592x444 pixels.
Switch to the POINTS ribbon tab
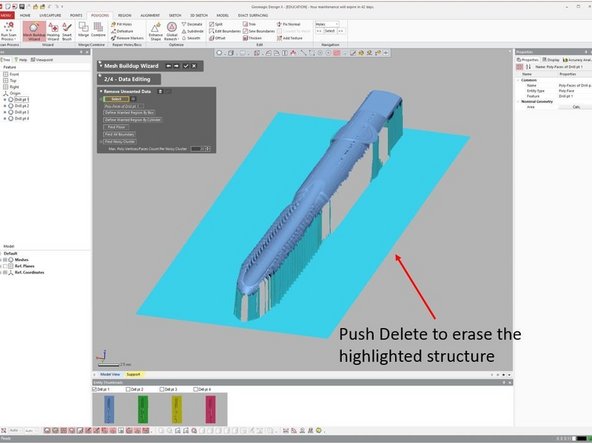76,15
